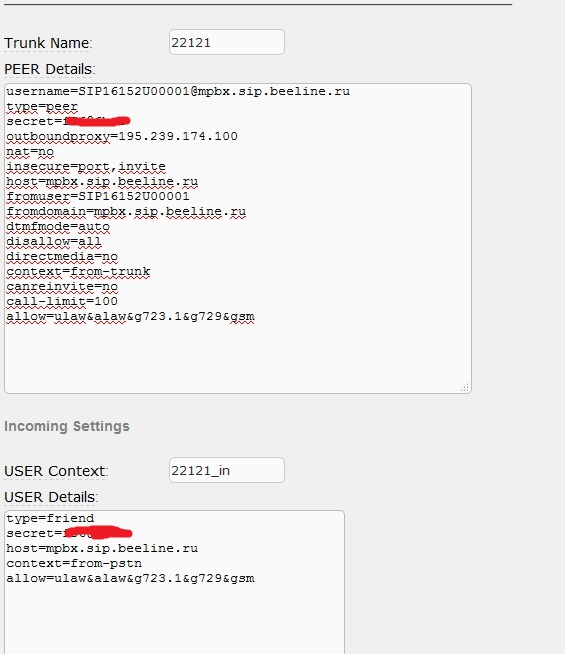Click the outboundproxy line in PEER Details
The height and width of the screenshot is (654, 565).
(122, 136)
